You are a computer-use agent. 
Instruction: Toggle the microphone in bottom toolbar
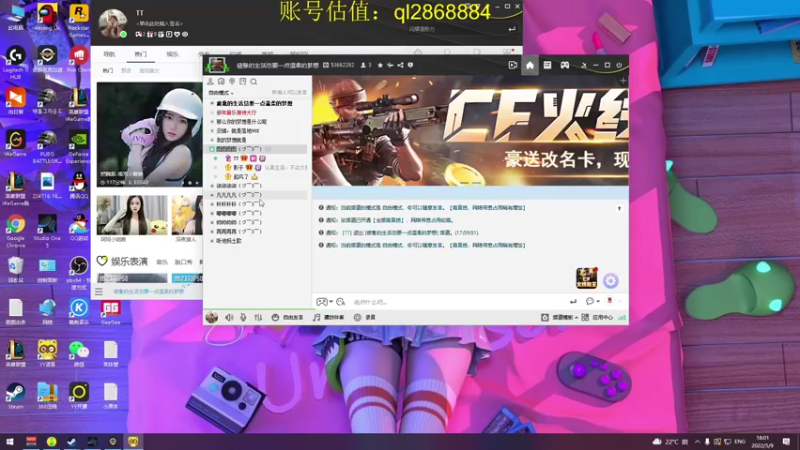click(x=243, y=317)
